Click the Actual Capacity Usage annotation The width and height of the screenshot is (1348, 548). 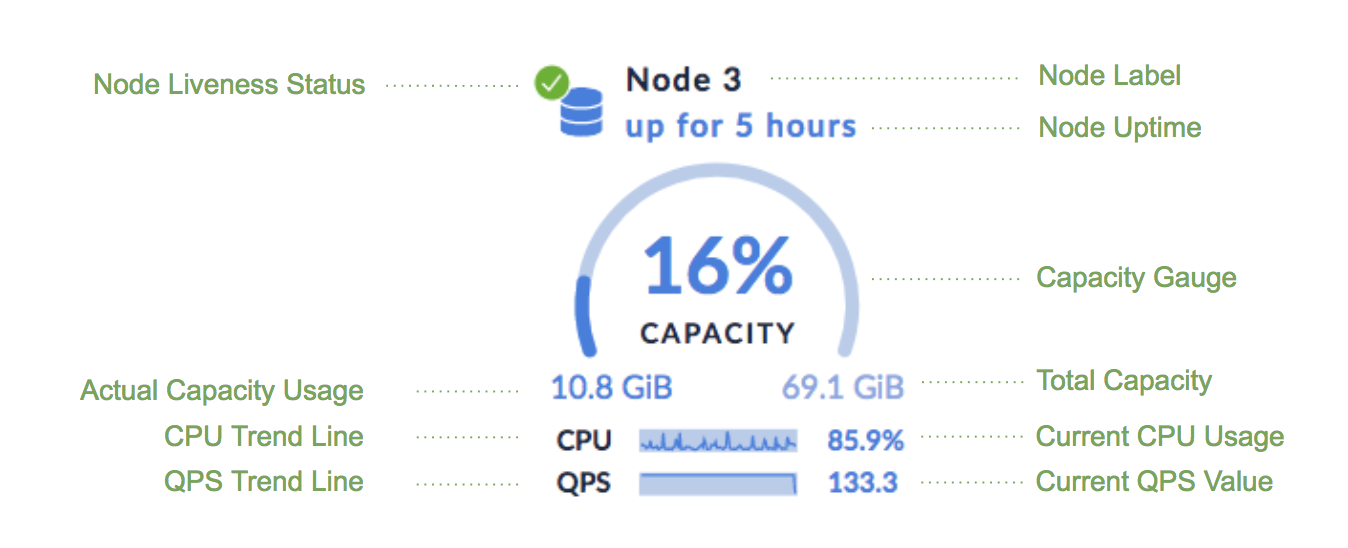pos(222,391)
